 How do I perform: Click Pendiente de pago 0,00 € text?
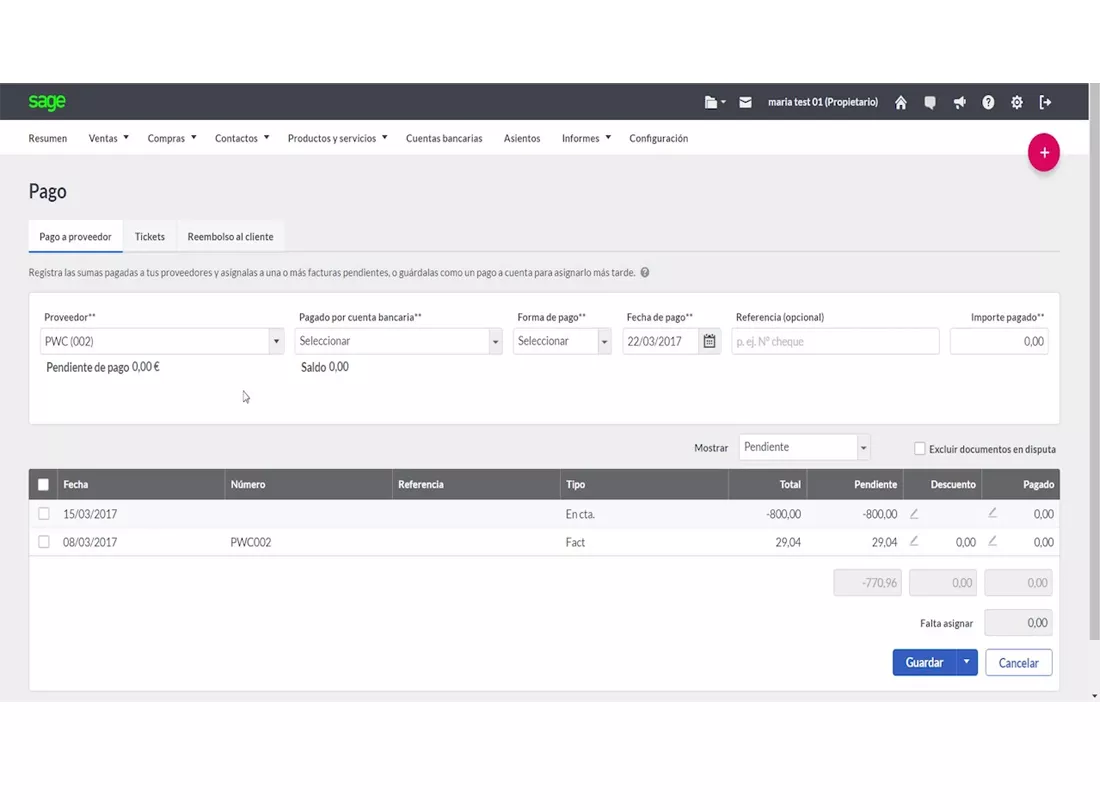(102, 367)
